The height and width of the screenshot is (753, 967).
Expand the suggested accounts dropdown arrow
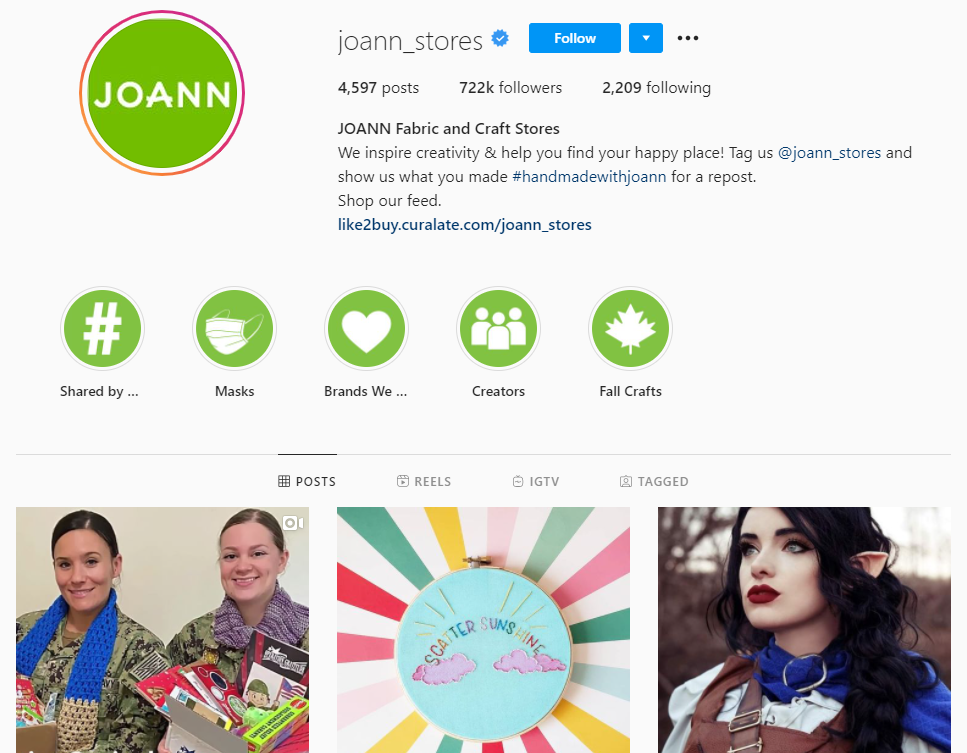(646, 38)
